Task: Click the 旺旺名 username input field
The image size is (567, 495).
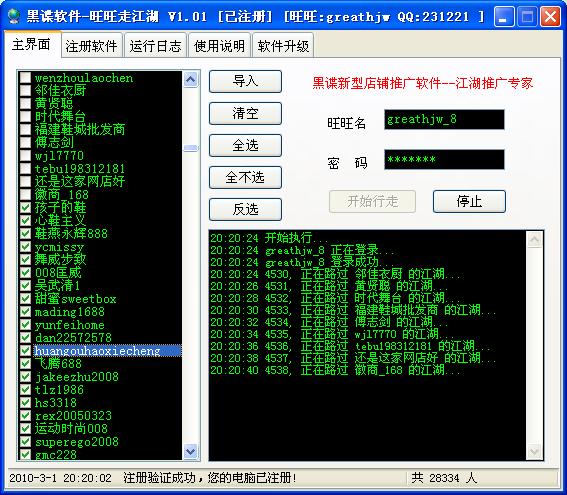Action: 444,119
